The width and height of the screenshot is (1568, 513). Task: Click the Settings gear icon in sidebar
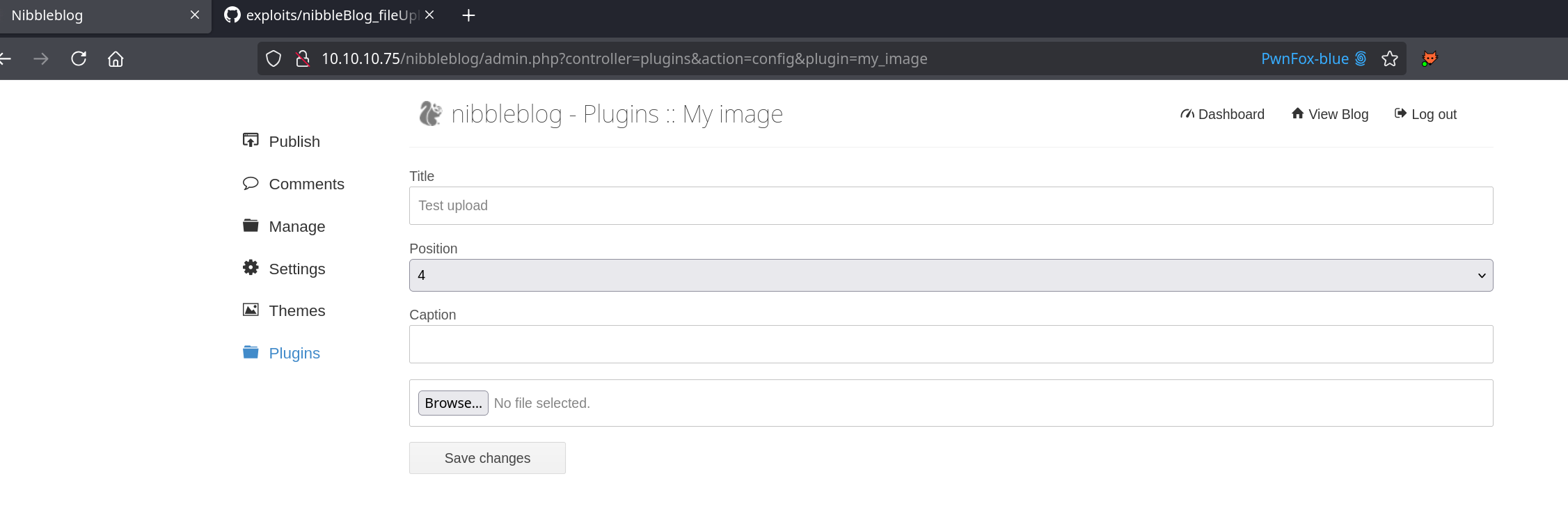(251, 268)
